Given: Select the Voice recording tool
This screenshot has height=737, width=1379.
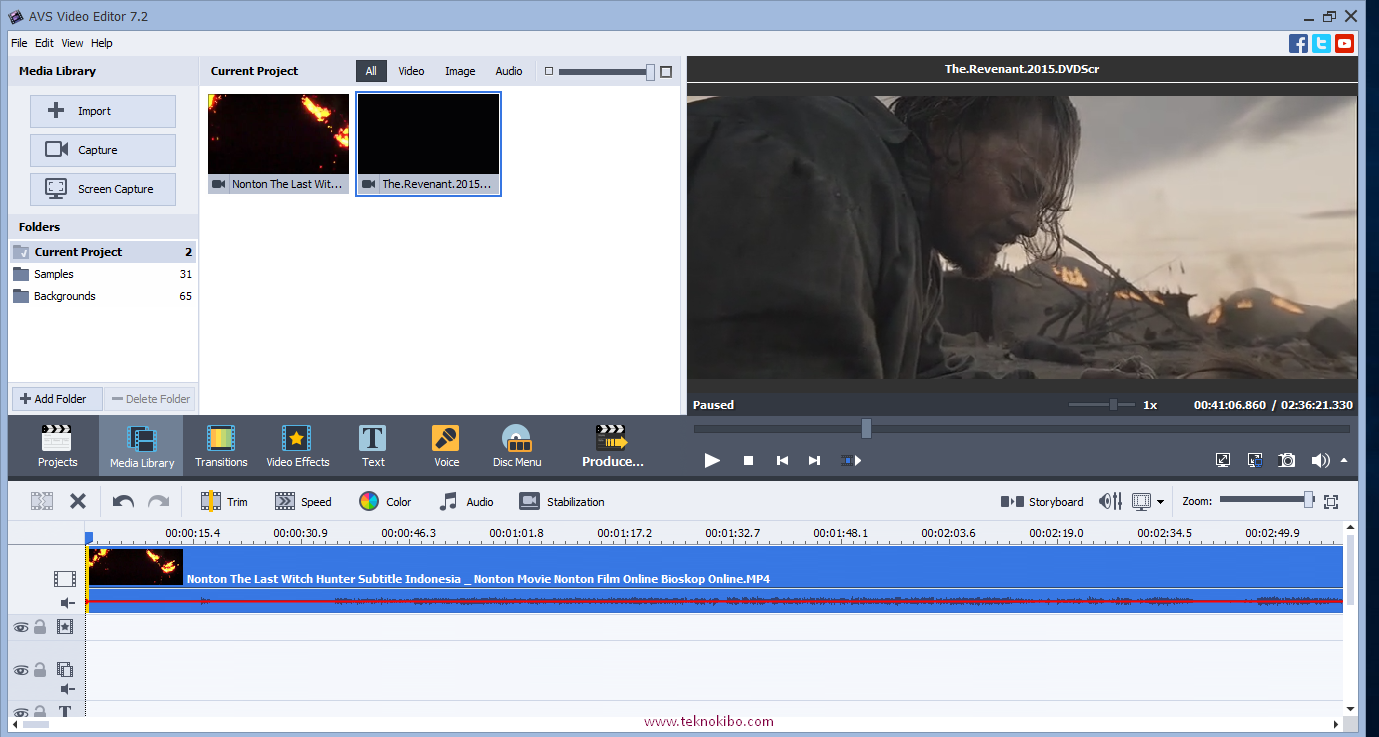Looking at the screenshot, I should [445, 444].
